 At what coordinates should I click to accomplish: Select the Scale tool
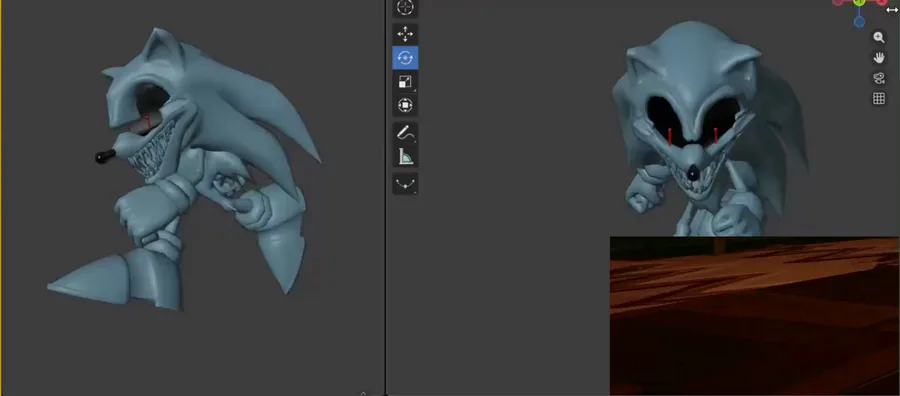[405, 82]
